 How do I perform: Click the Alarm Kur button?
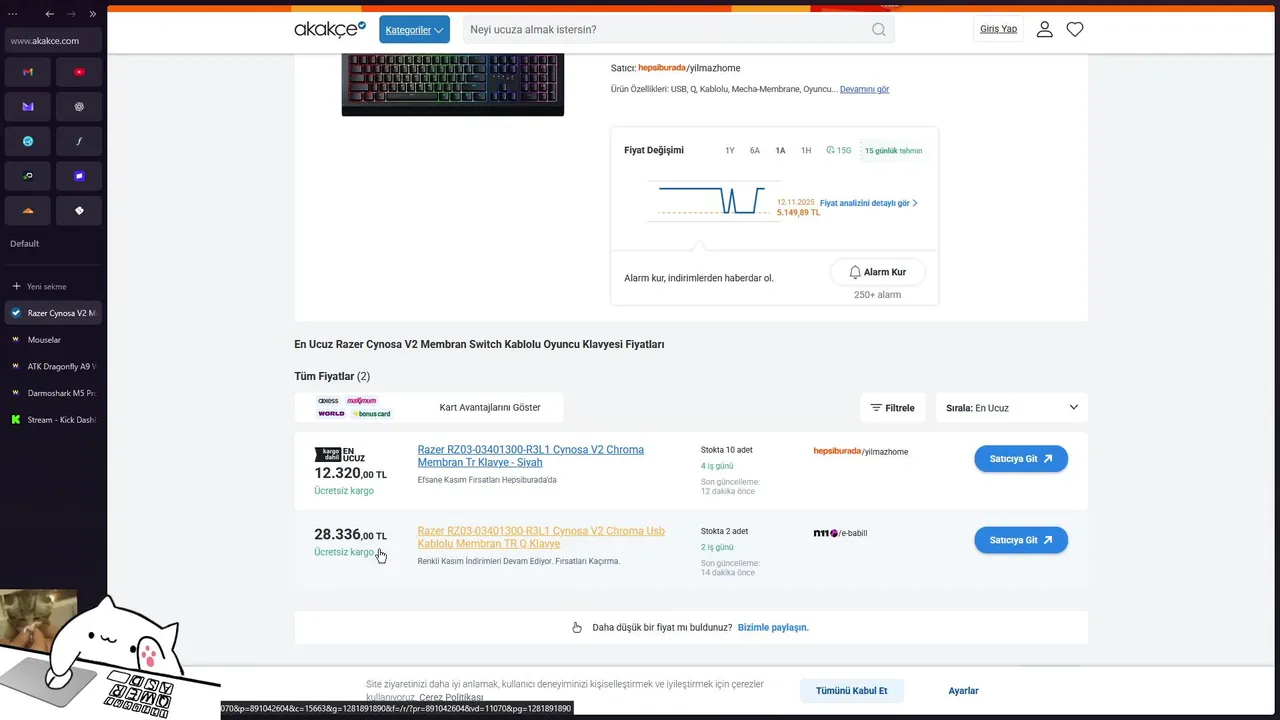(x=877, y=272)
